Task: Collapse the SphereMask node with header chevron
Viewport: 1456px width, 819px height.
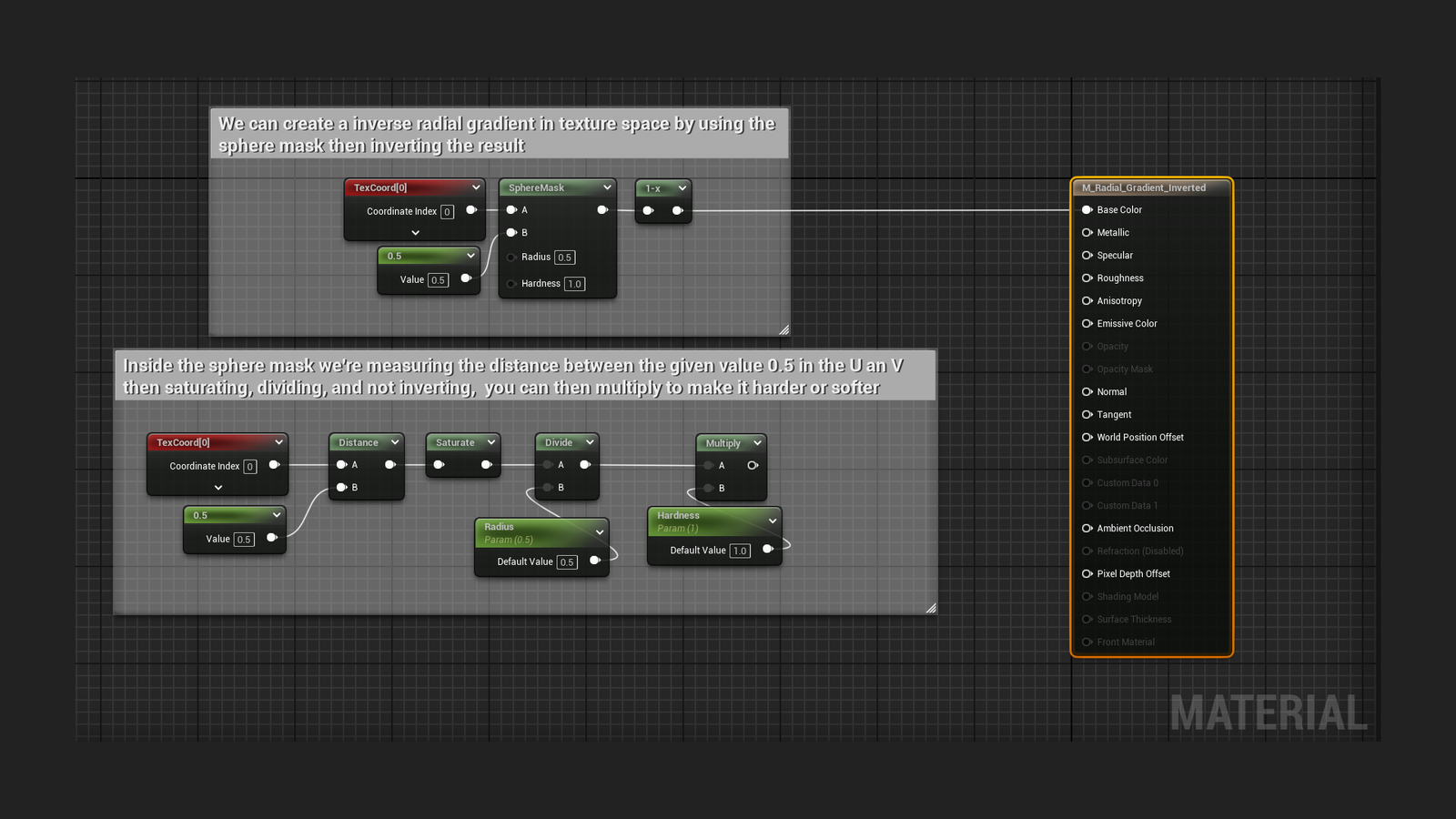Action: click(607, 187)
